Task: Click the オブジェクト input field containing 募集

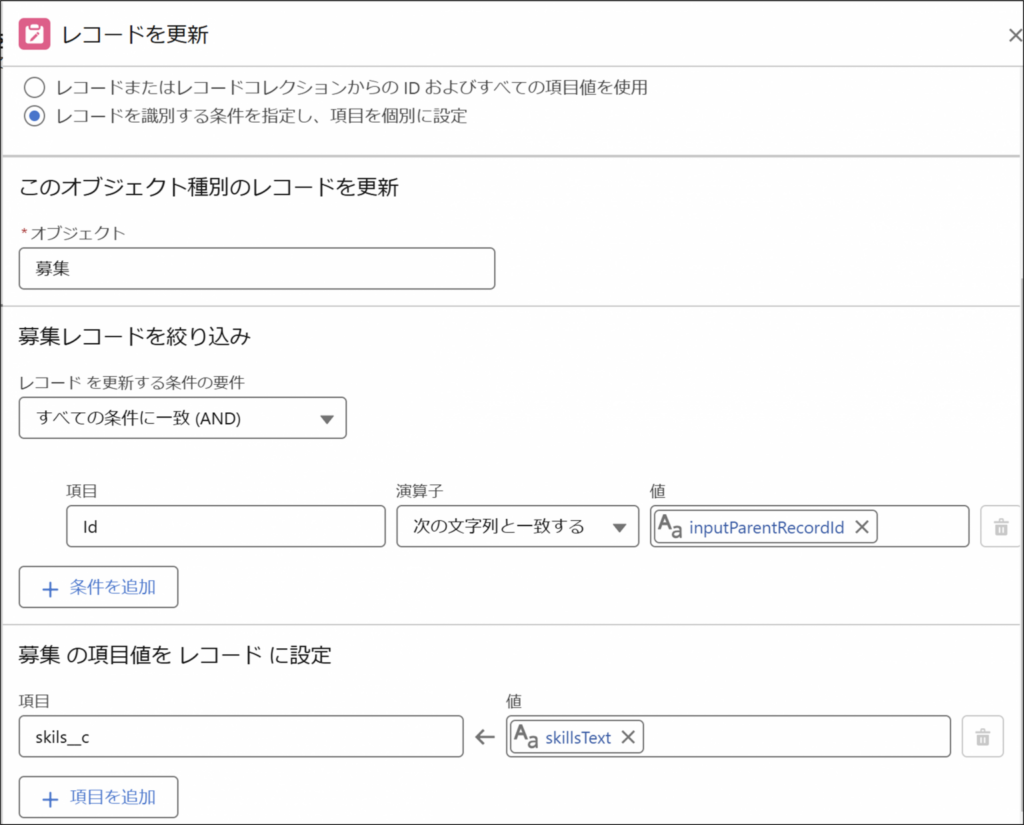Action: (x=257, y=268)
